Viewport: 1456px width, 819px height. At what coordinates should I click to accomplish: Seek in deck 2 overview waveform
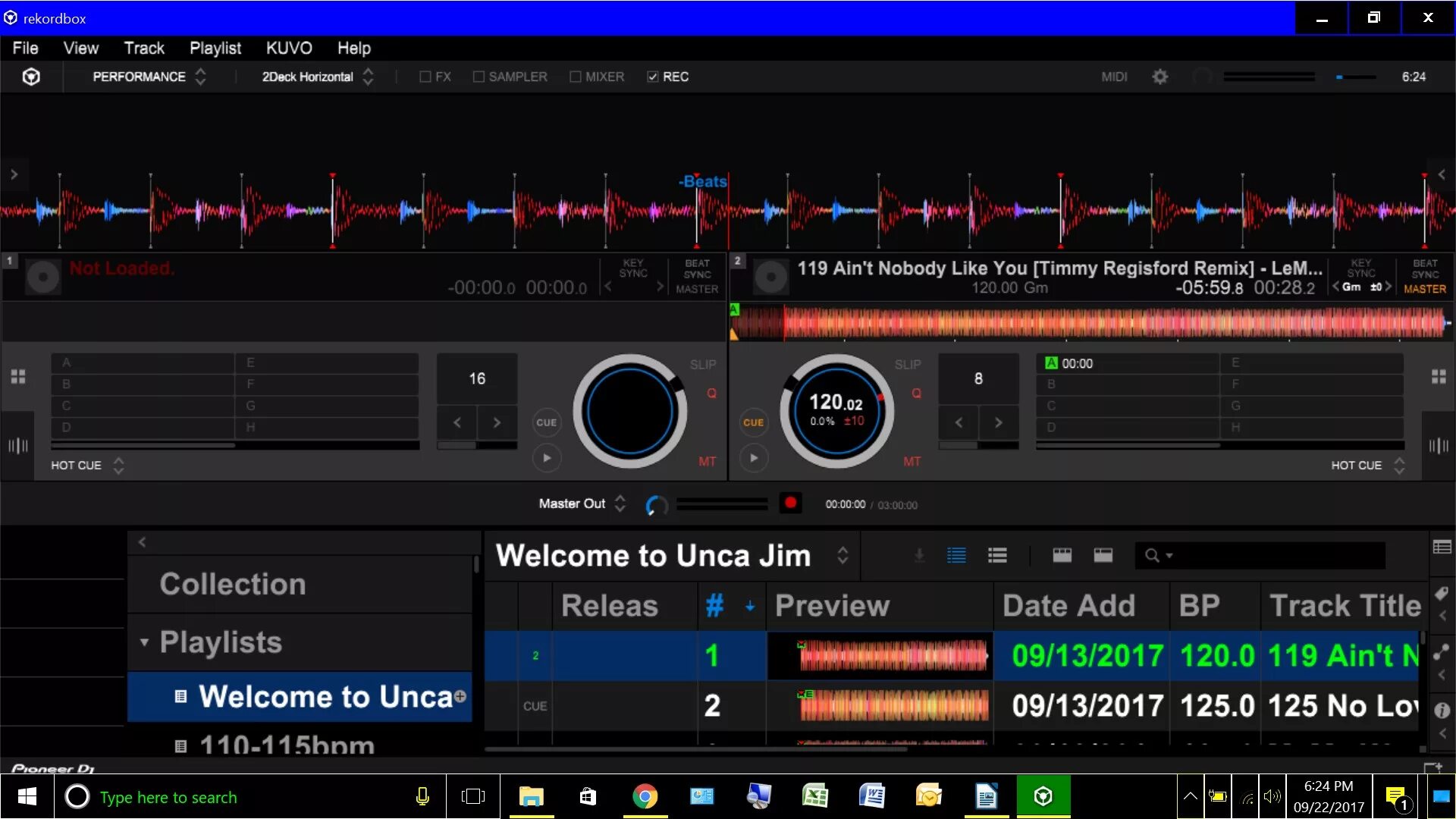click(x=1089, y=322)
